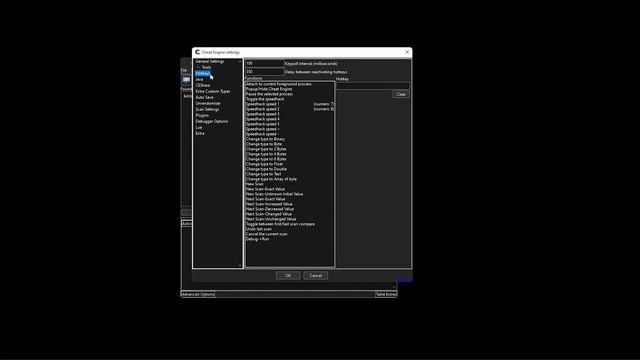The image size is (640, 360).
Task: Close the Cheat Engine settings window
Action: [x=407, y=52]
